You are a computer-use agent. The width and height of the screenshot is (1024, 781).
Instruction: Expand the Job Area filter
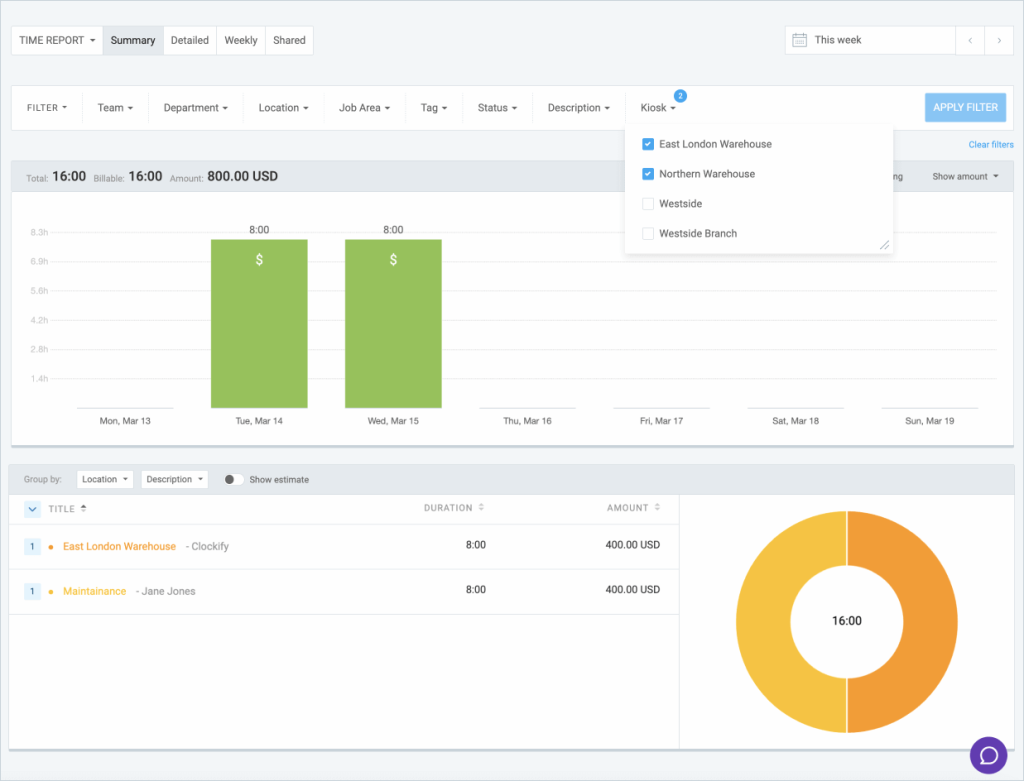pos(364,108)
